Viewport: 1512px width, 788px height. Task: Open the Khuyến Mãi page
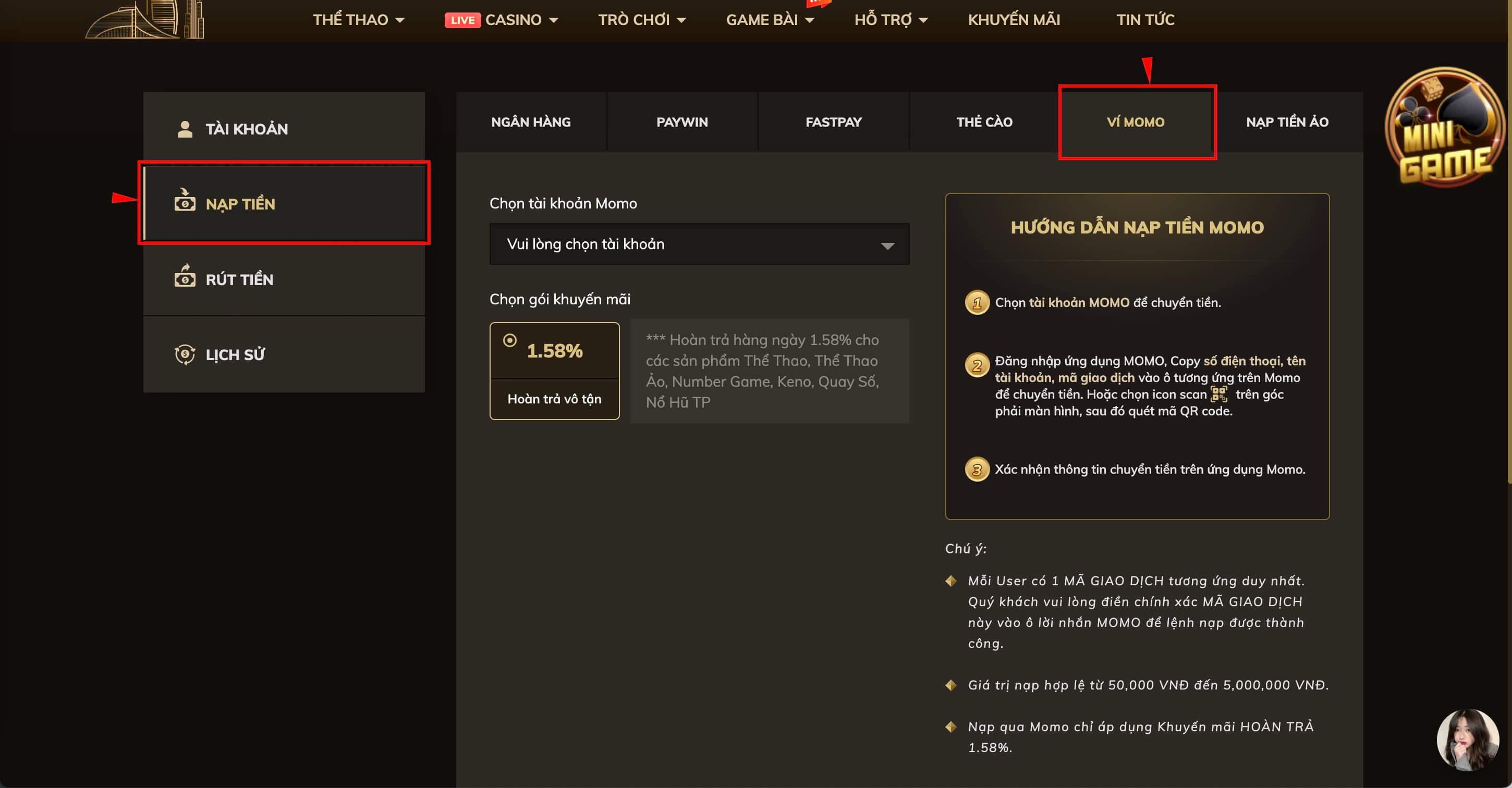click(1014, 20)
